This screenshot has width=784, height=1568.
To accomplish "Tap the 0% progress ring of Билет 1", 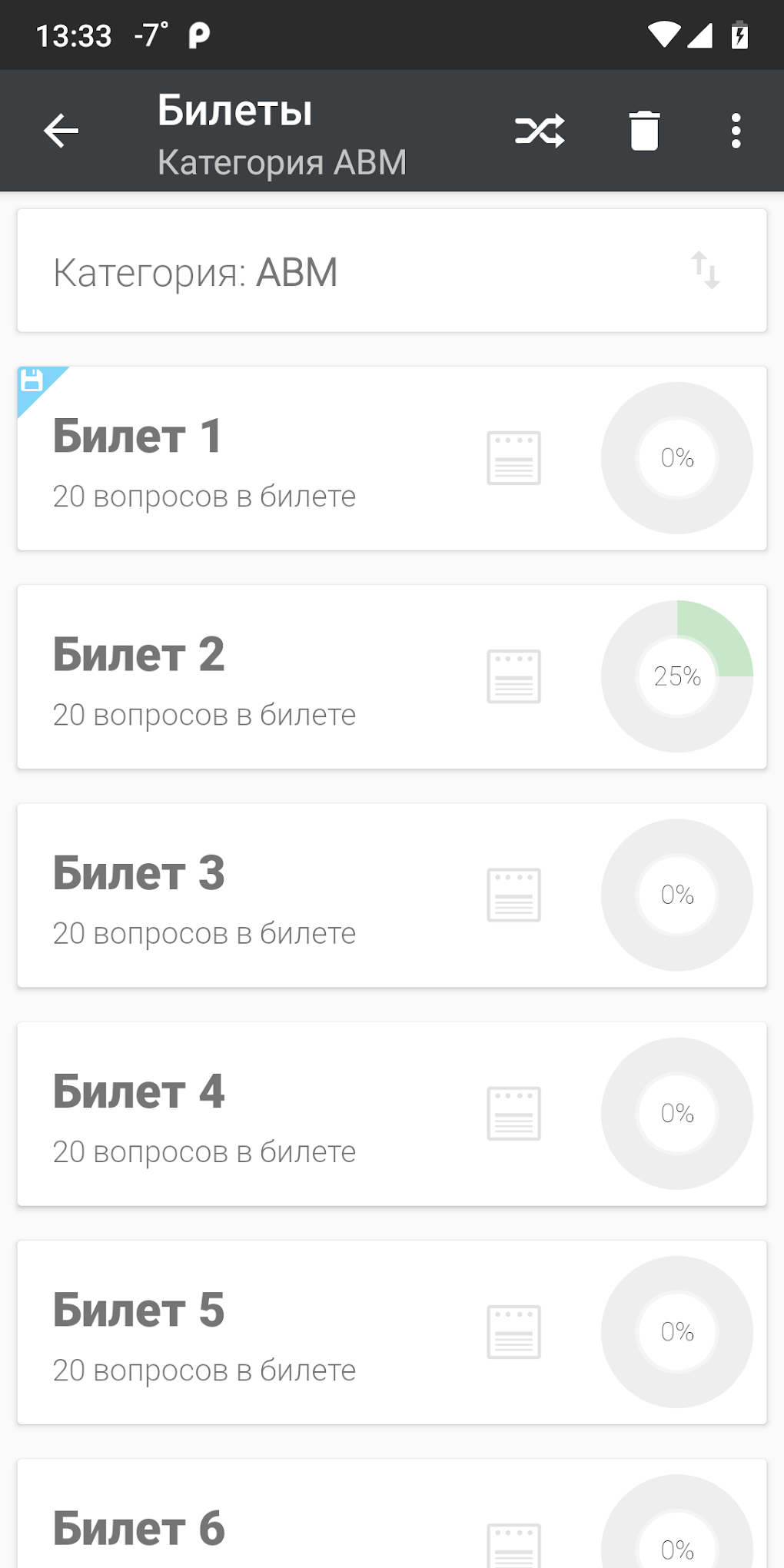I will (x=676, y=458).
